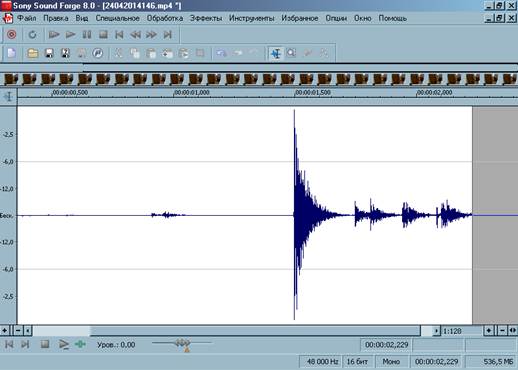Open the Инструменты menu
This screenshot has height=370, width=518.
[x=251, y=18]
